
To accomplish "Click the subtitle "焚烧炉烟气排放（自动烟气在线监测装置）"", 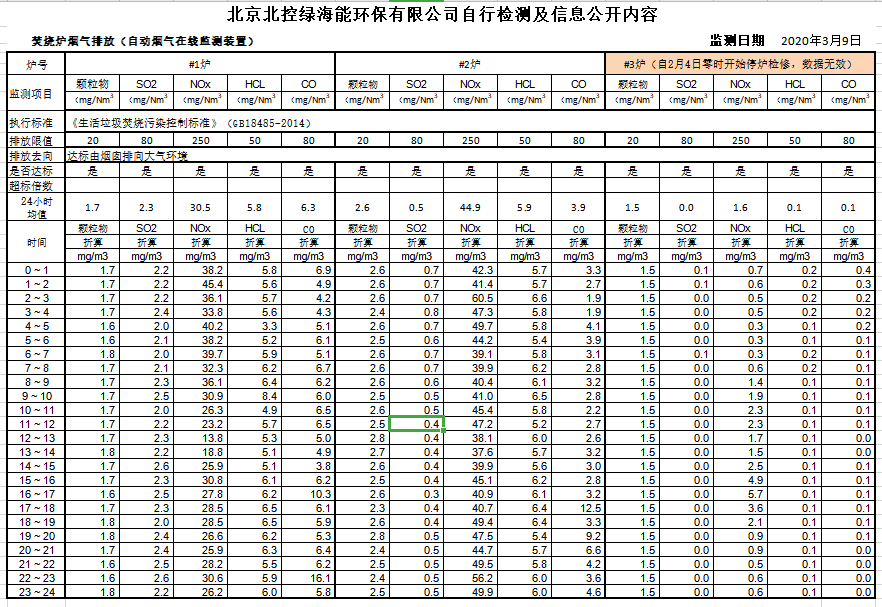I will (143, 41).
